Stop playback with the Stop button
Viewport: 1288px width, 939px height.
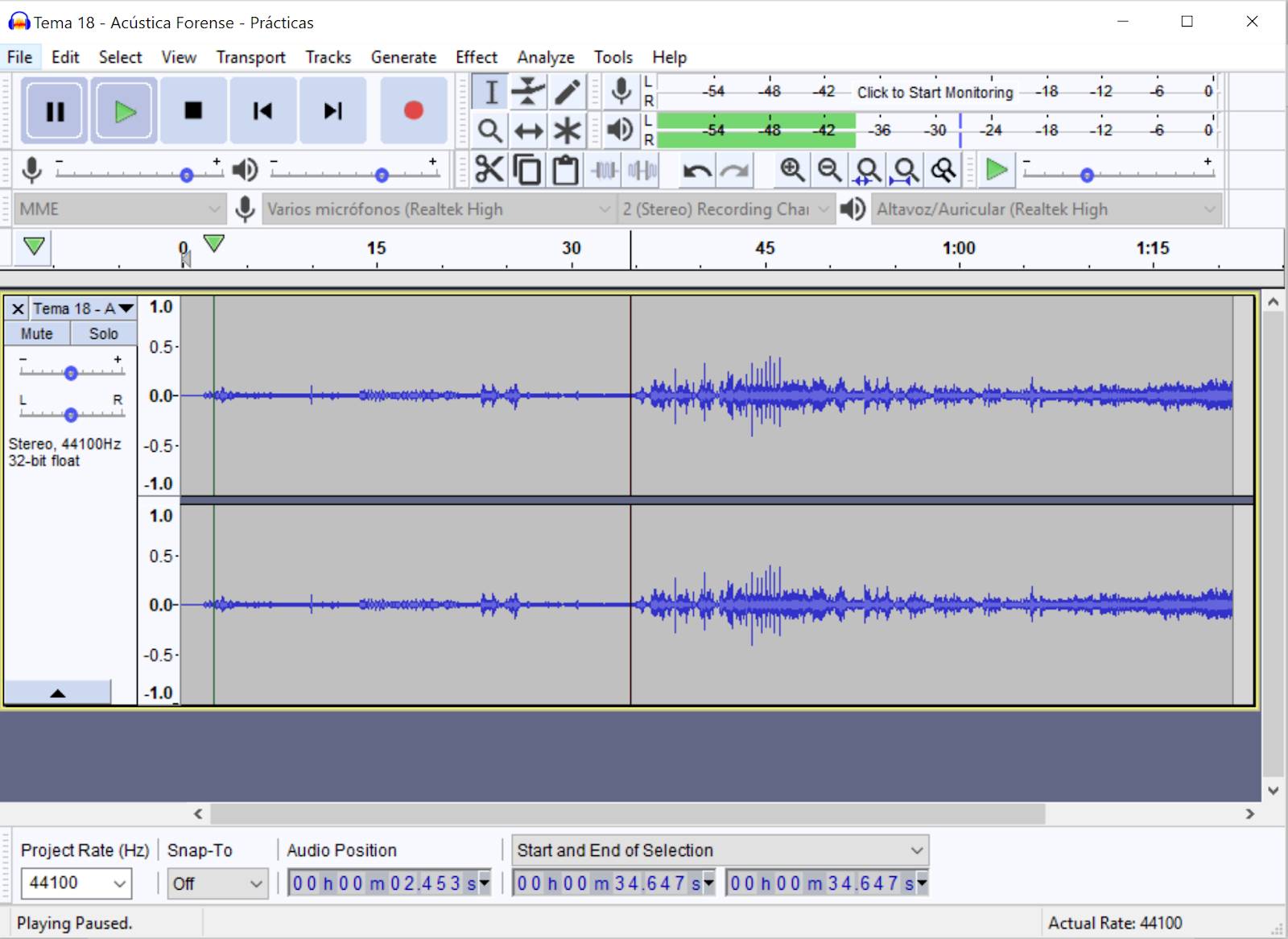(193, 110)
